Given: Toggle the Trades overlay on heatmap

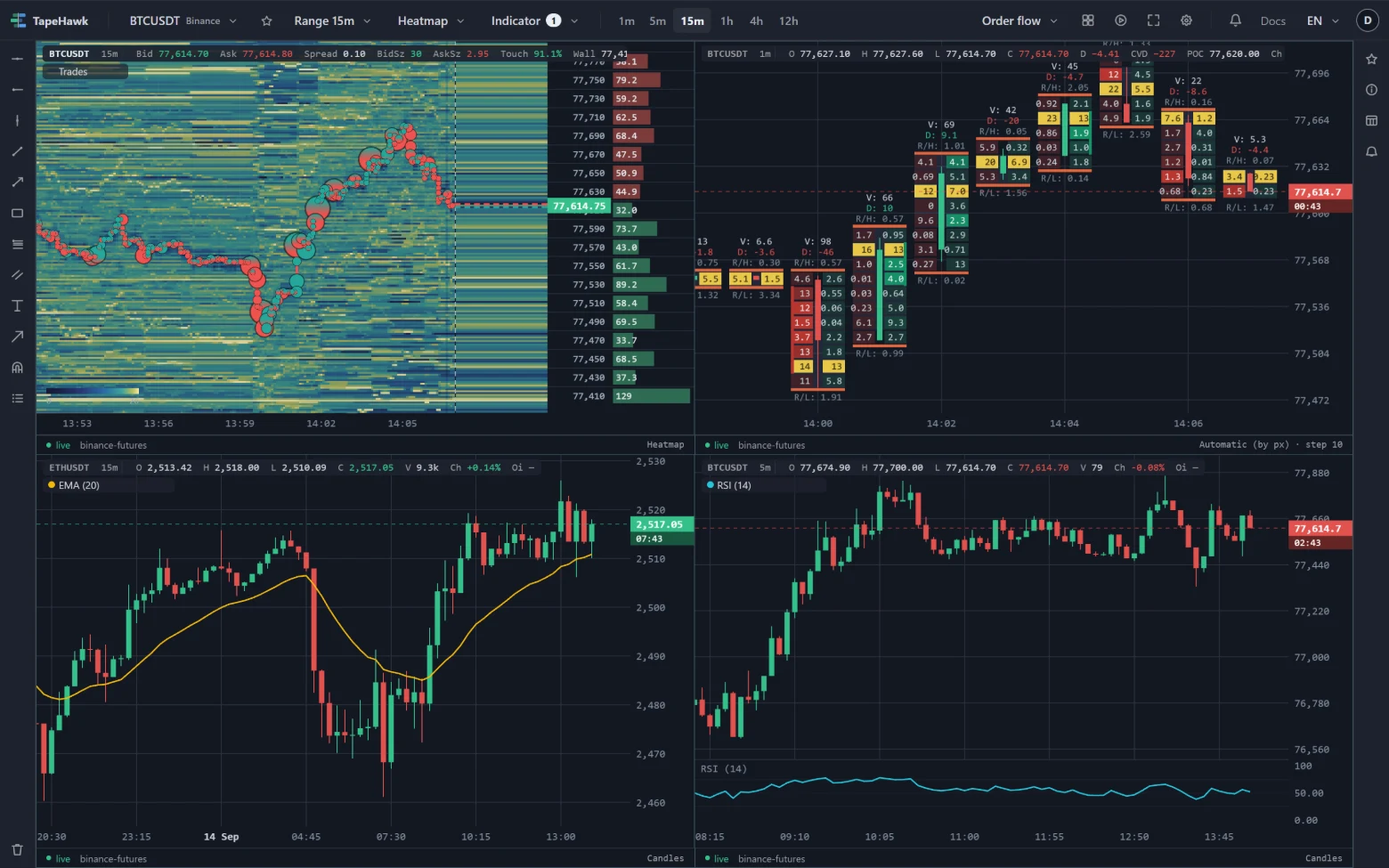Looking at the screenshot, I should (85, 72).
